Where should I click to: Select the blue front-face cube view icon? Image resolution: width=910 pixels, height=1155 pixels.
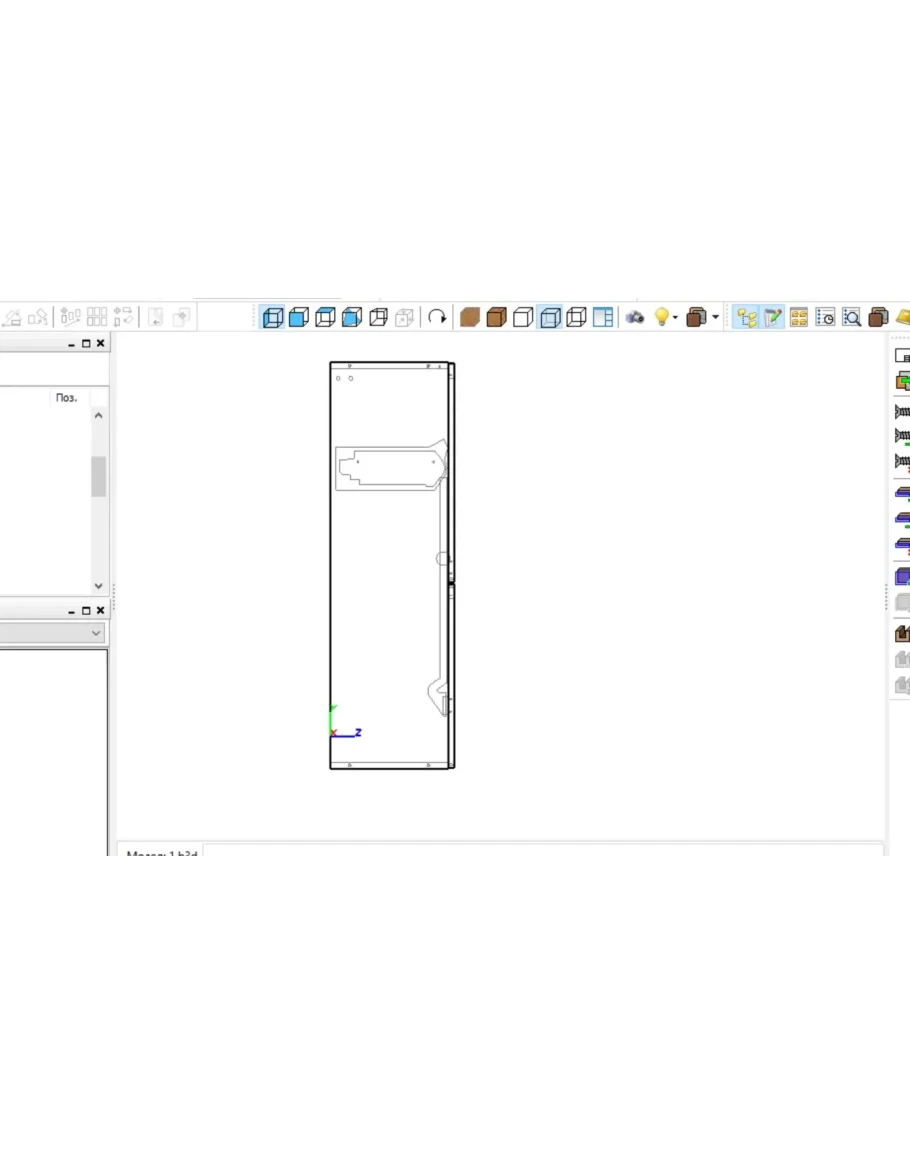pyautogui.click(x=298, y=318)
